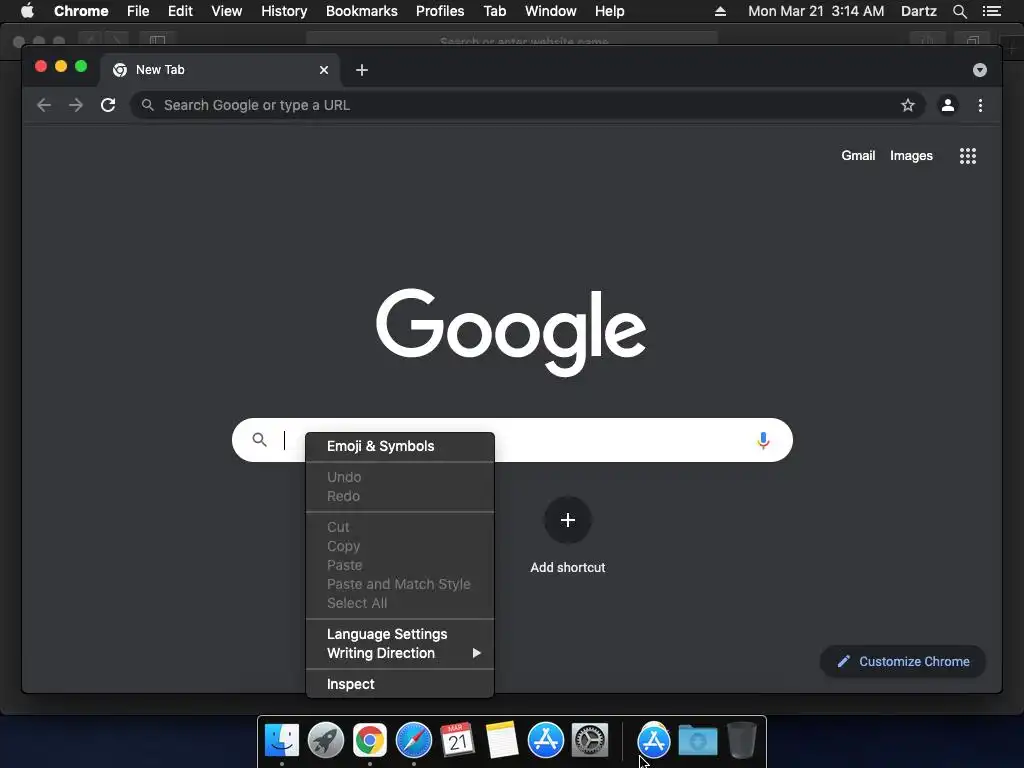
Task: Open the Gmail link
Action: coord(858,155)
